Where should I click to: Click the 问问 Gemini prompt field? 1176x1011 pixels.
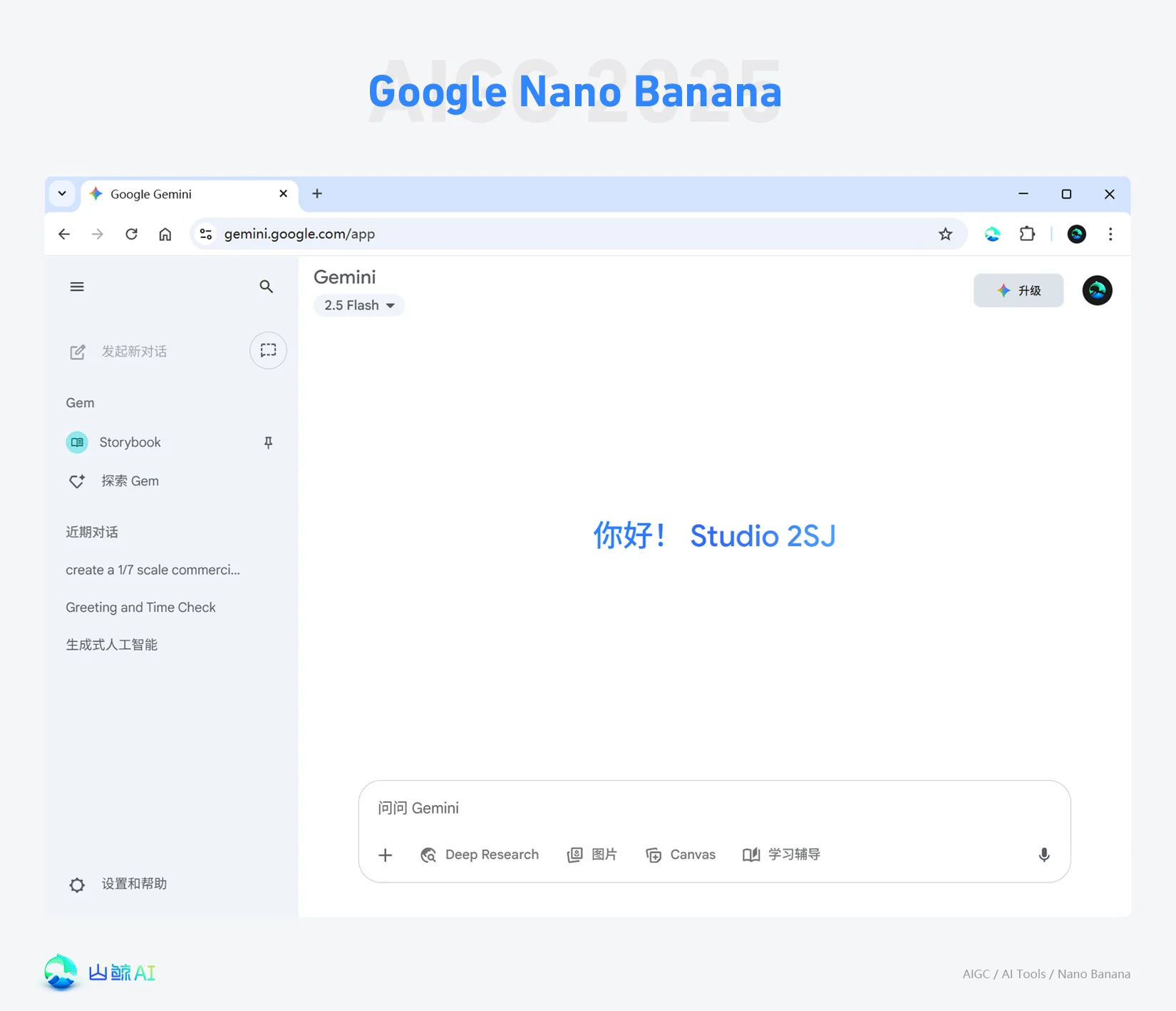pyautogui.click(x=714, y=808)
